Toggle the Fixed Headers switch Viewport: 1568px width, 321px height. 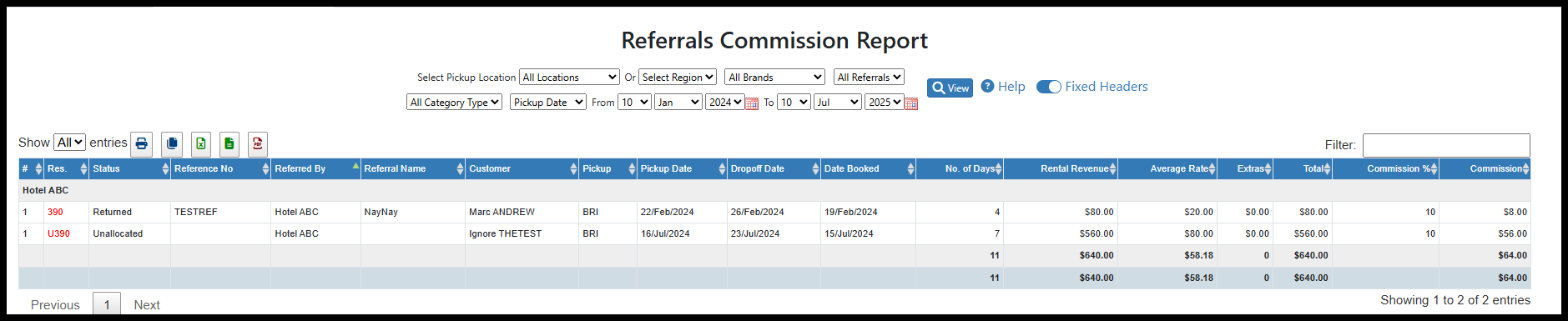click(x=1048, y=87)
